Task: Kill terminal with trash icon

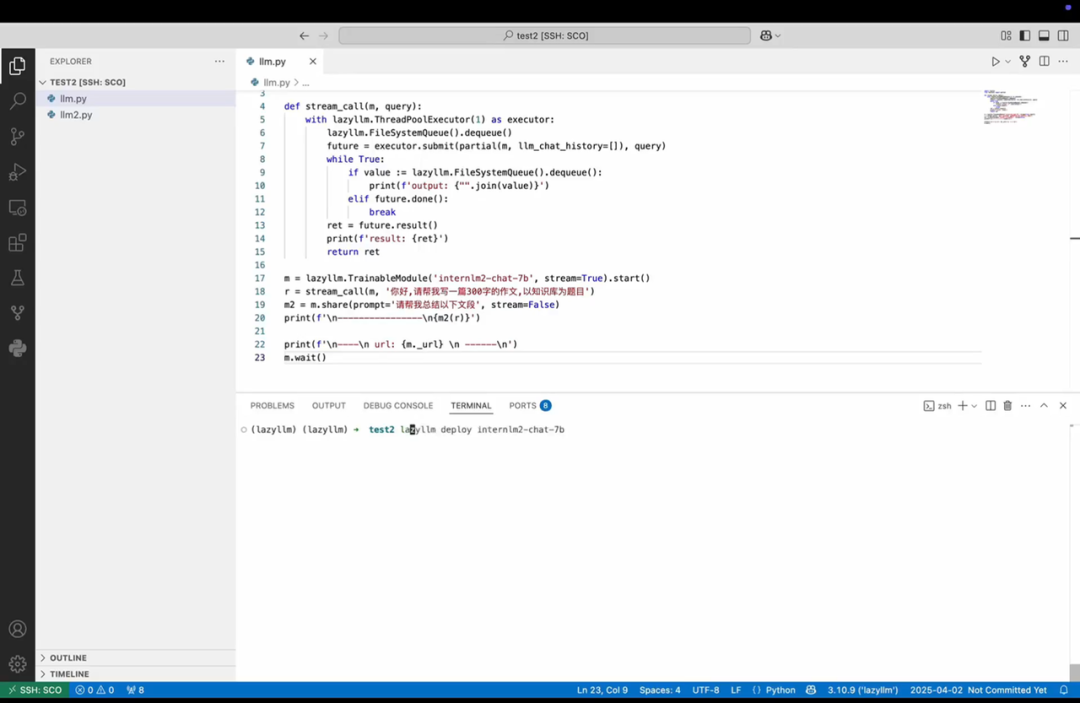Action: tap(1008, 406)
